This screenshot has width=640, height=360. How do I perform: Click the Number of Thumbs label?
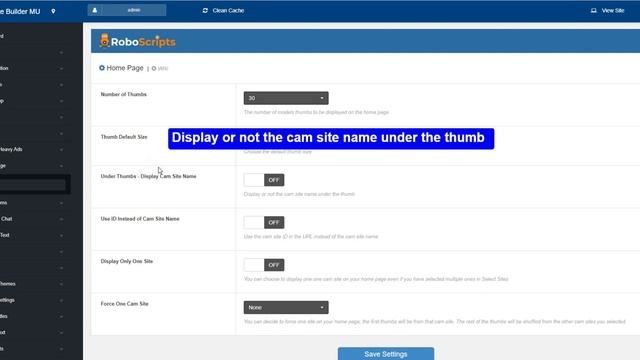click(124, 94)
